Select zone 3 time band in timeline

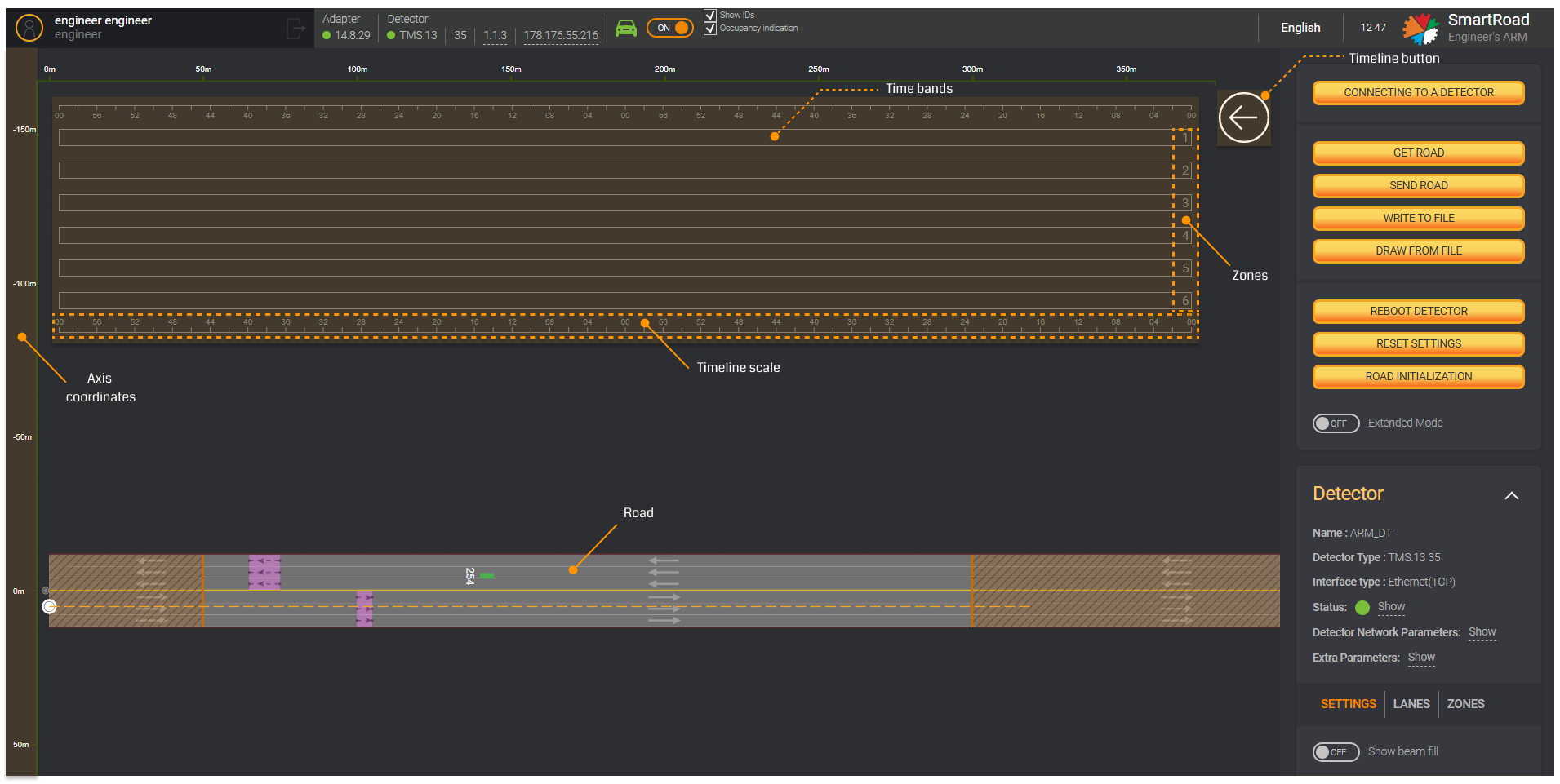(x=625, y=203)
